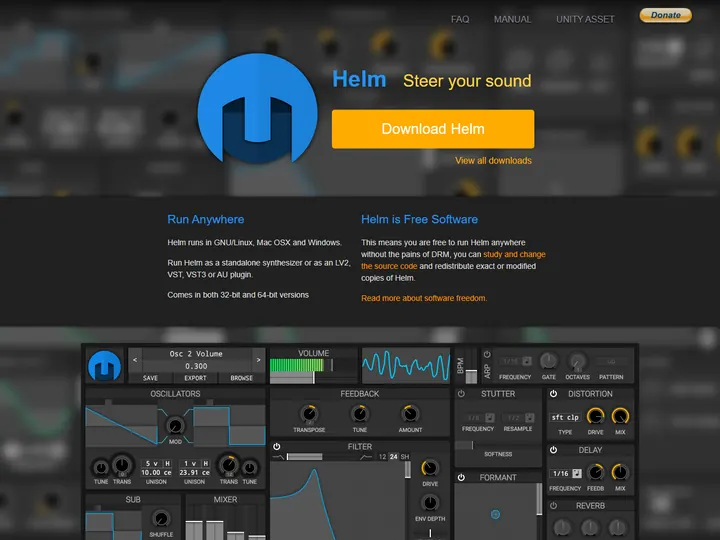Click the SAVE patch button
The height and width of the screenshot is (540, 720).
pos(150,378)
